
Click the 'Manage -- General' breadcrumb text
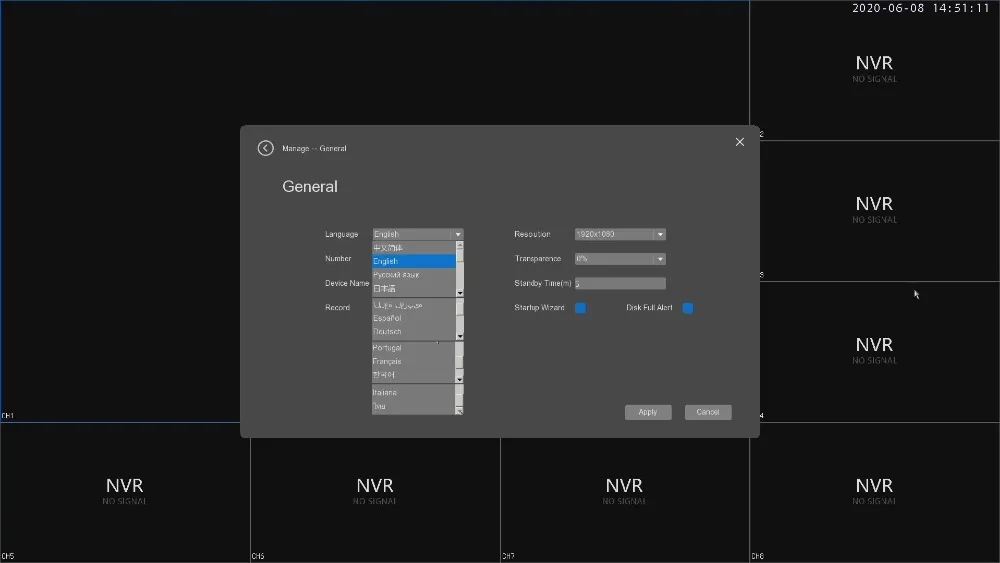(x=314, y=149)
